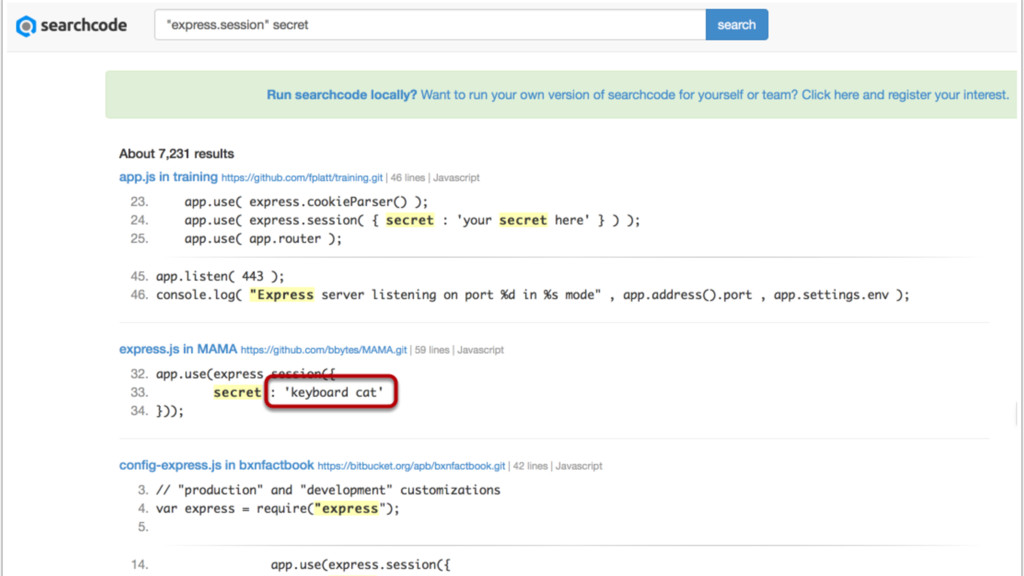This screenshot has width=1024, height=576.
Task: Open the bbytes/MAMA.git GitHub URL
Action: click(x=323, y=350)
